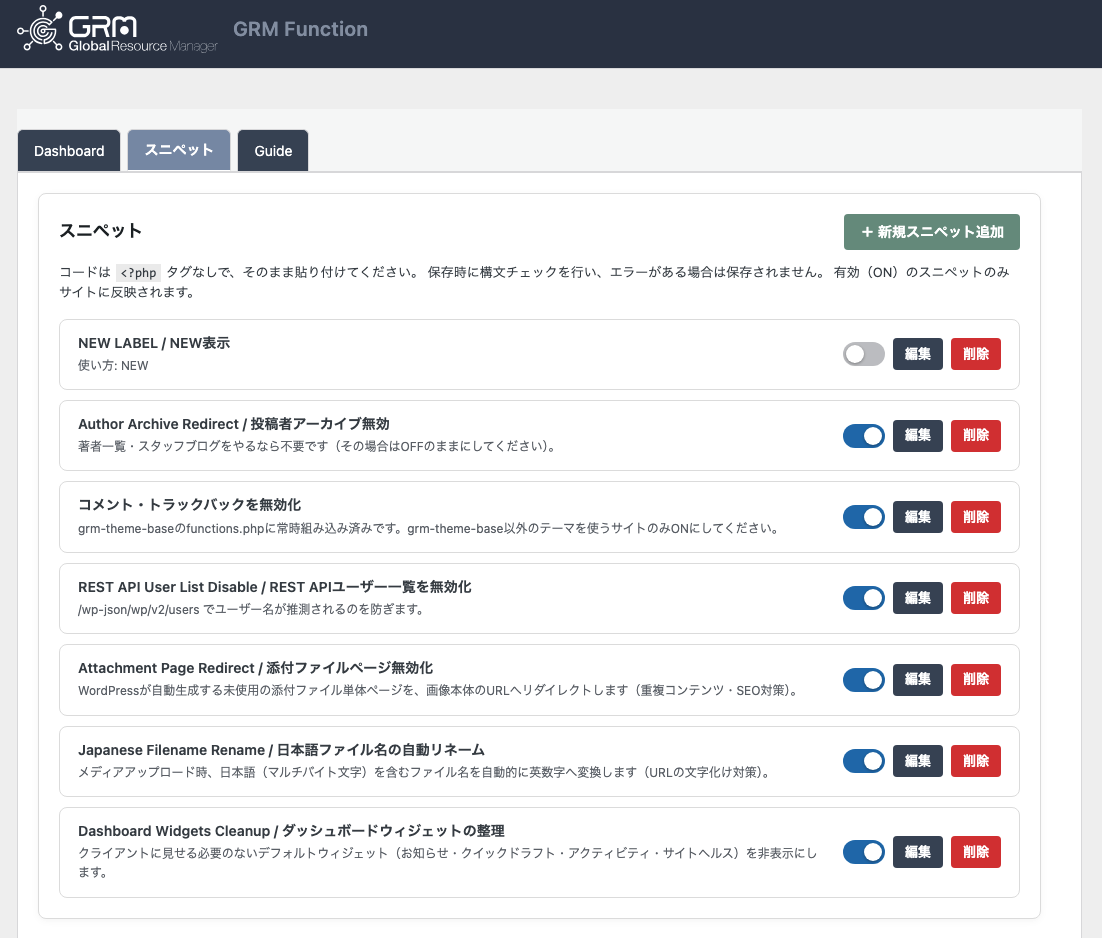Delete the REST API User List snippet
The width and height of the screenshot is (1102, 938).
click(975, 598)
